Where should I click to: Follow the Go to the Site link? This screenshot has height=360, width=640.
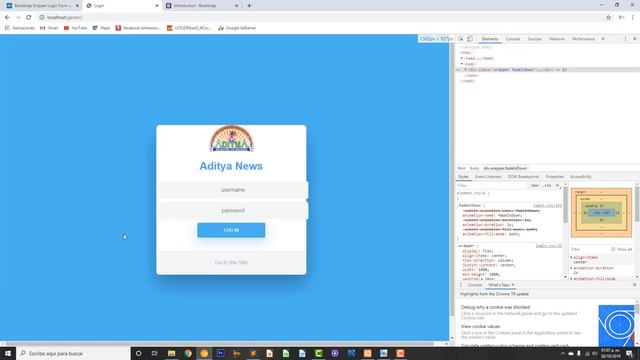[231, 262]
